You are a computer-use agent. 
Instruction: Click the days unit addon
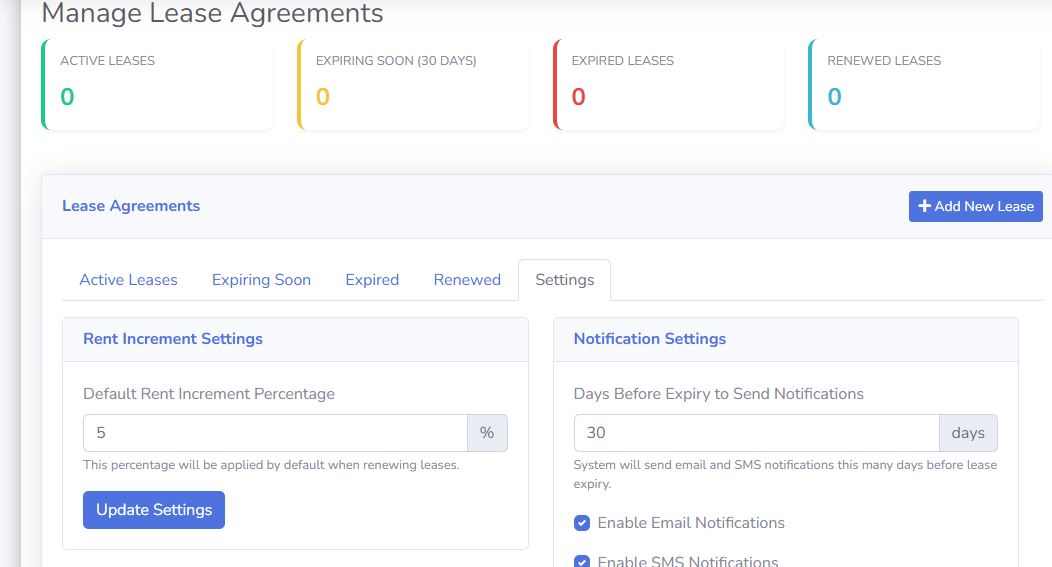[968, 433]
